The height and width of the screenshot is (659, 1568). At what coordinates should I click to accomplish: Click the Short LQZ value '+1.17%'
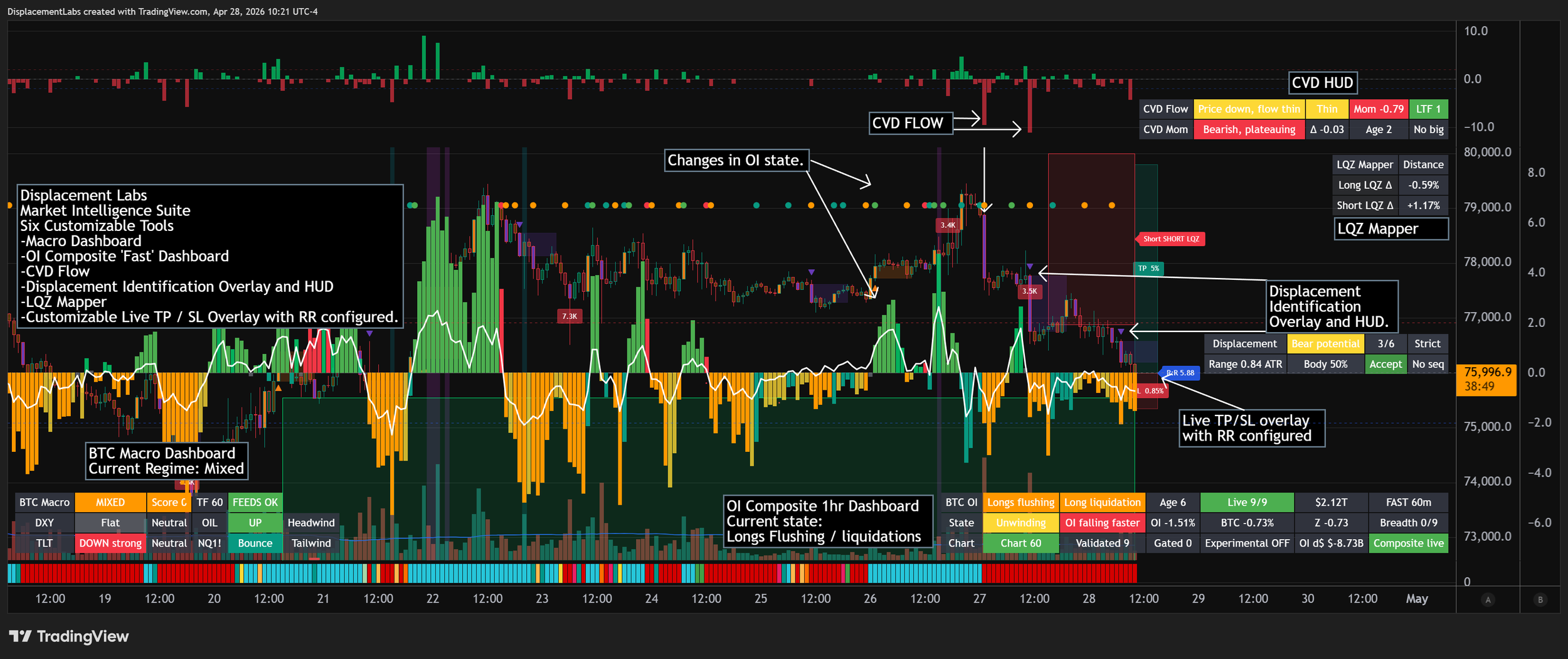1422,205
